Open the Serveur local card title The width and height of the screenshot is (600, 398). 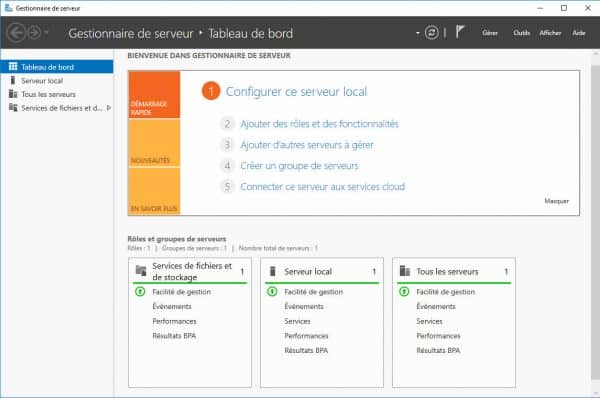point(308,272)
